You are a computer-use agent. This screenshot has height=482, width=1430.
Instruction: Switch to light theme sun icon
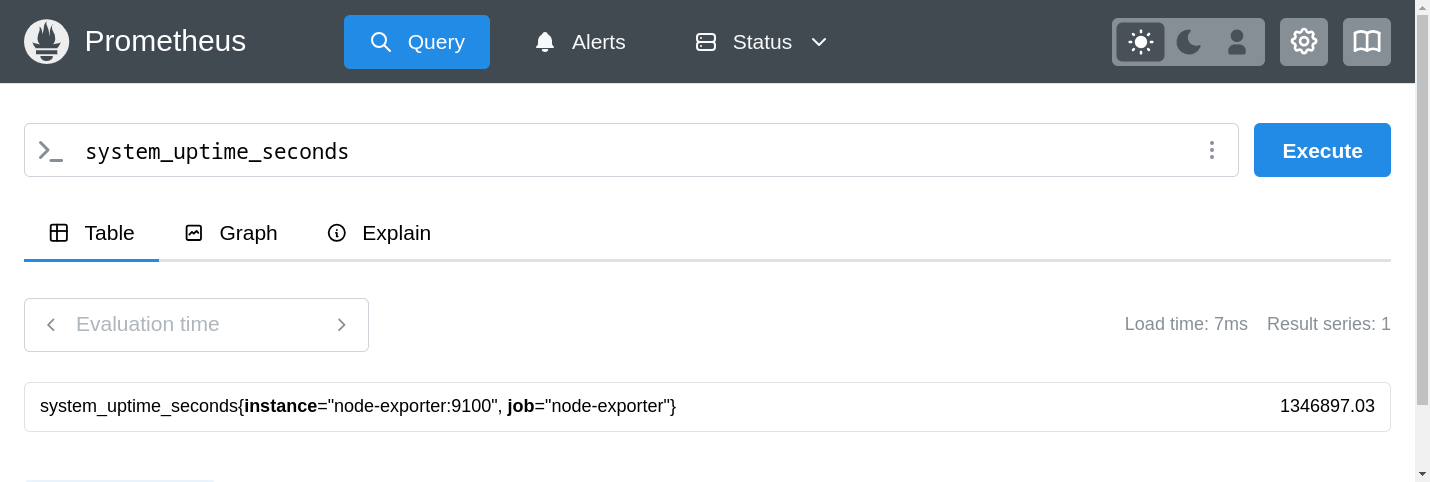coord(1140,42)
